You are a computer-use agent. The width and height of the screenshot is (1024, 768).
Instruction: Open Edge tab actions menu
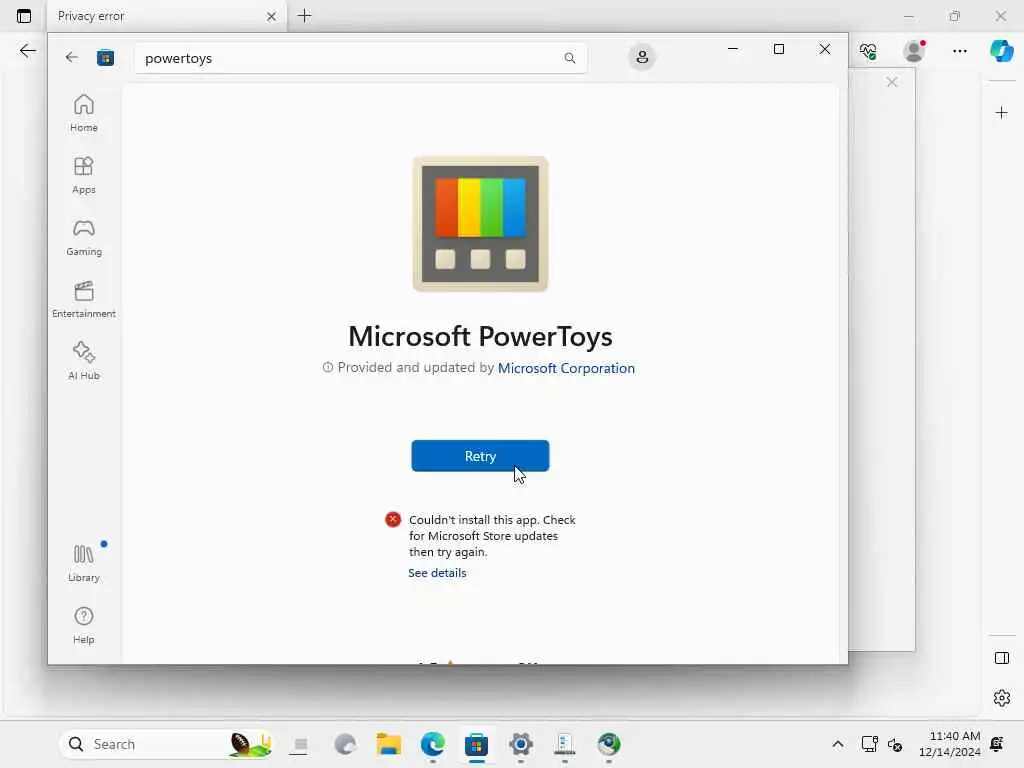point(24,16)
